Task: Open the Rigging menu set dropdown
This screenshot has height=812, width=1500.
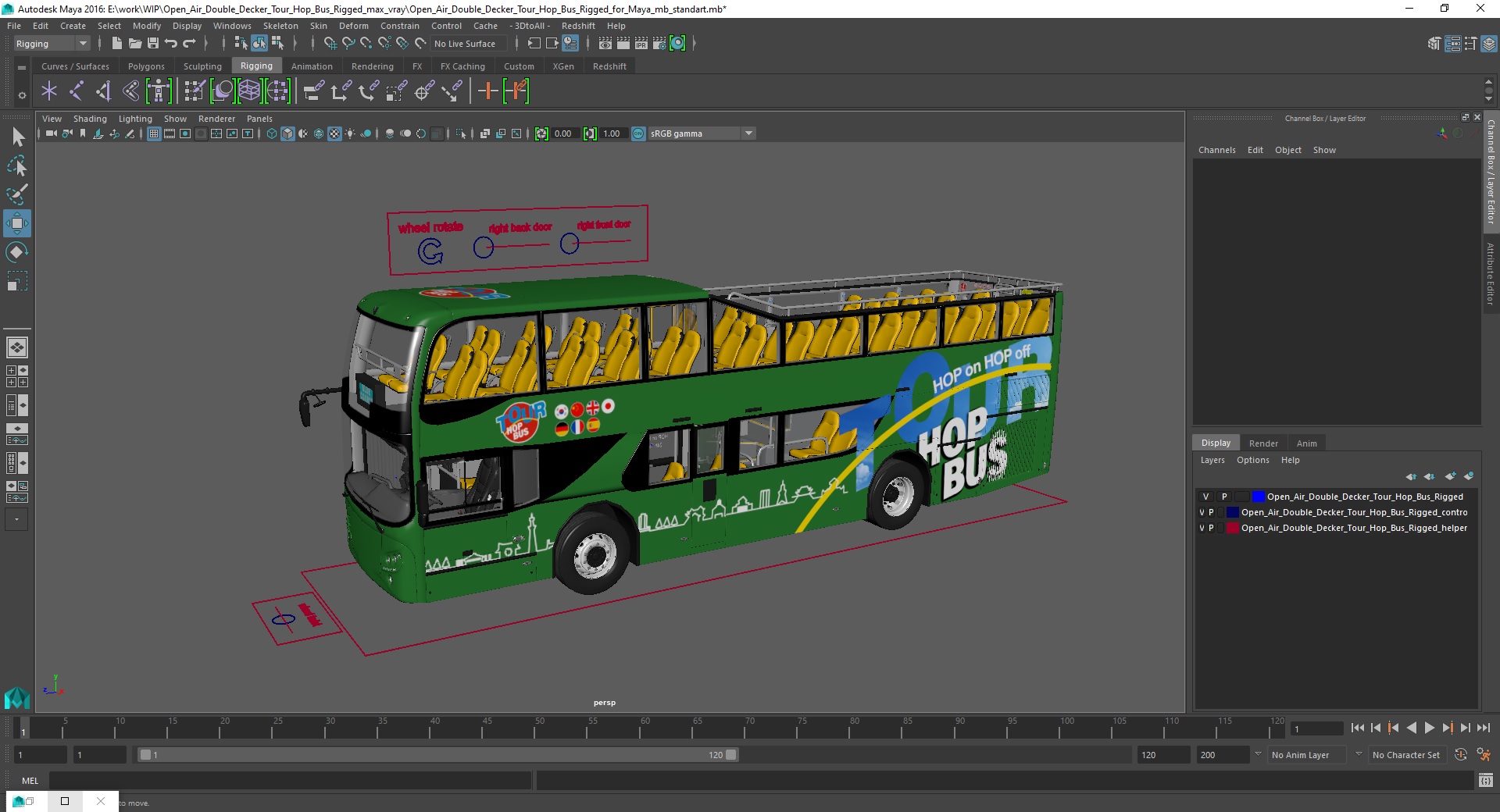Action: click(52, 44)
